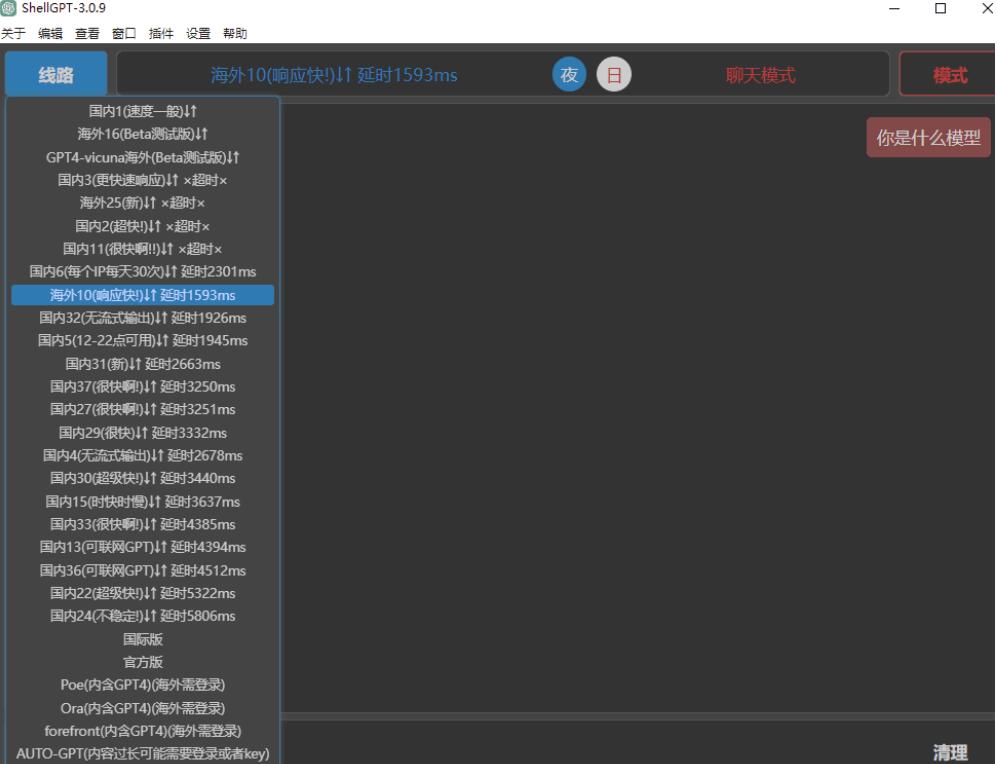The image size is (997, 764).
Task: Select forefront(内含GPT4)(海外需登录) route
Action: (142, 731)
